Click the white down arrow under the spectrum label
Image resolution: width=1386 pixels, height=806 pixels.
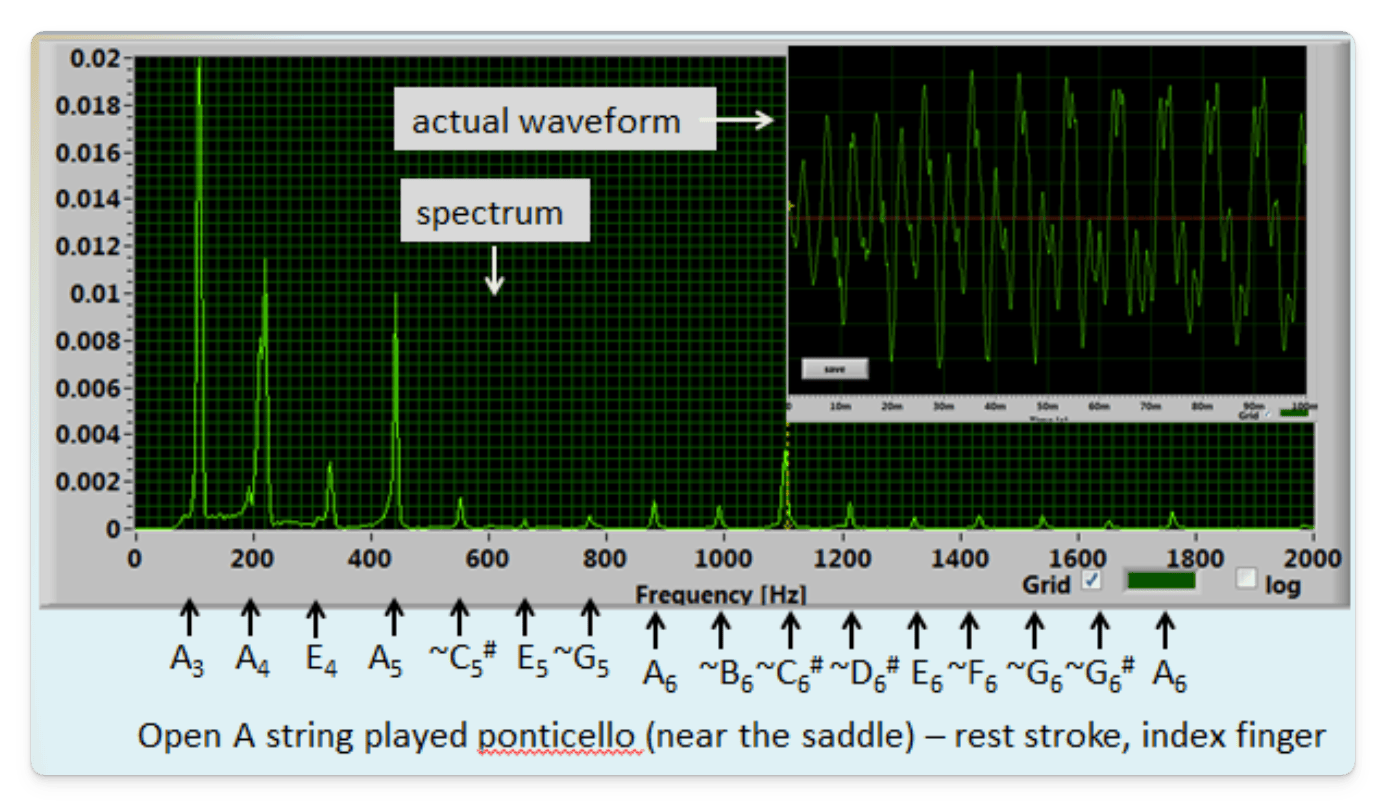click(494, 270)
